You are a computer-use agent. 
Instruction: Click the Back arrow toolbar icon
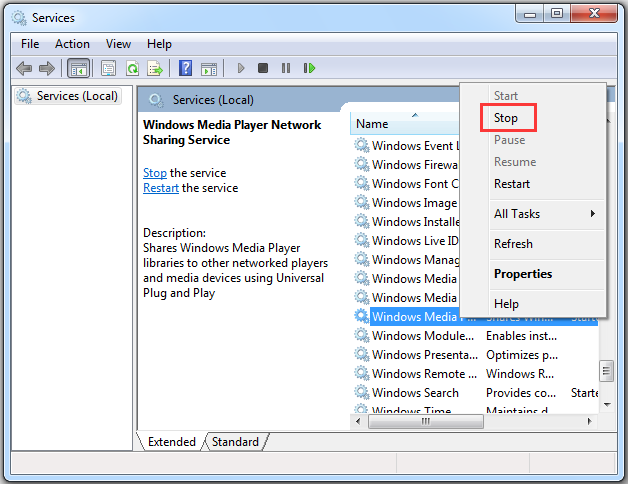click(24, 68)
